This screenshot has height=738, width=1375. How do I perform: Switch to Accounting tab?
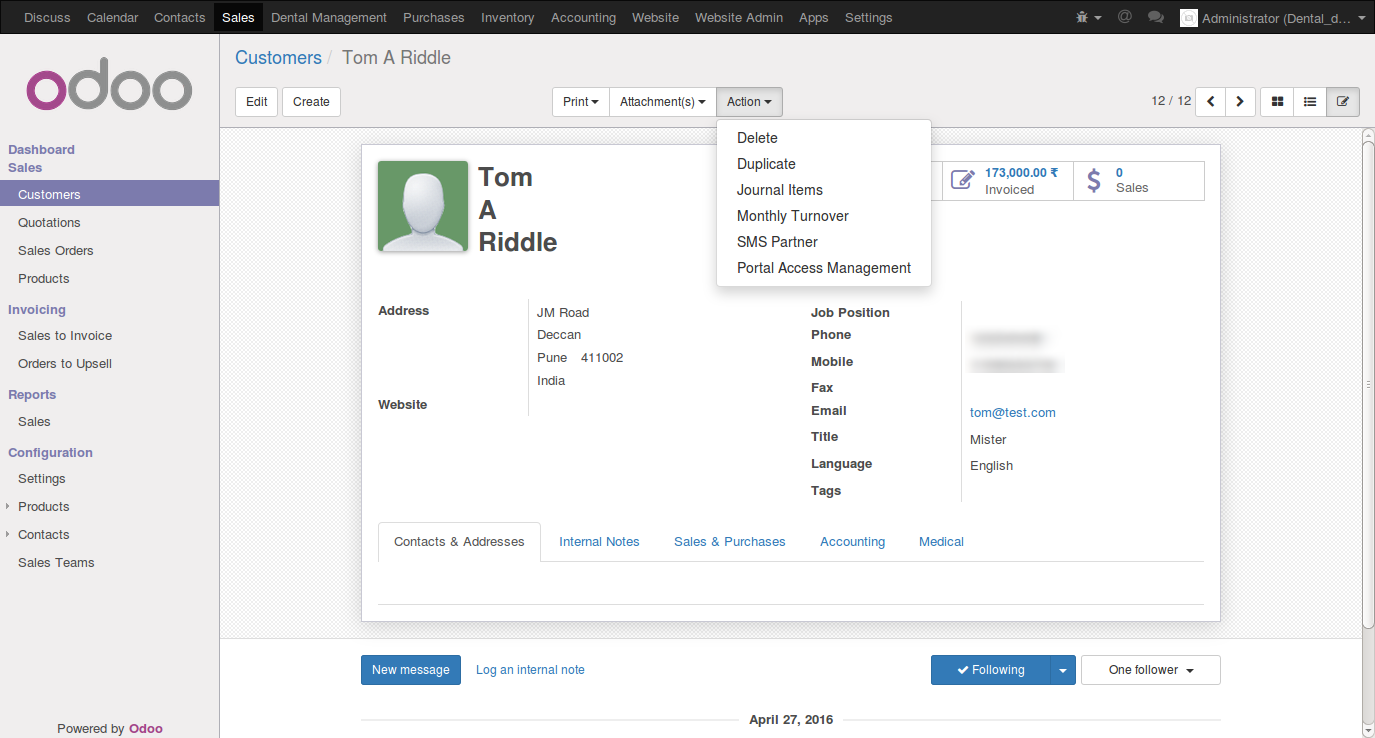click(x=852, y=542)
